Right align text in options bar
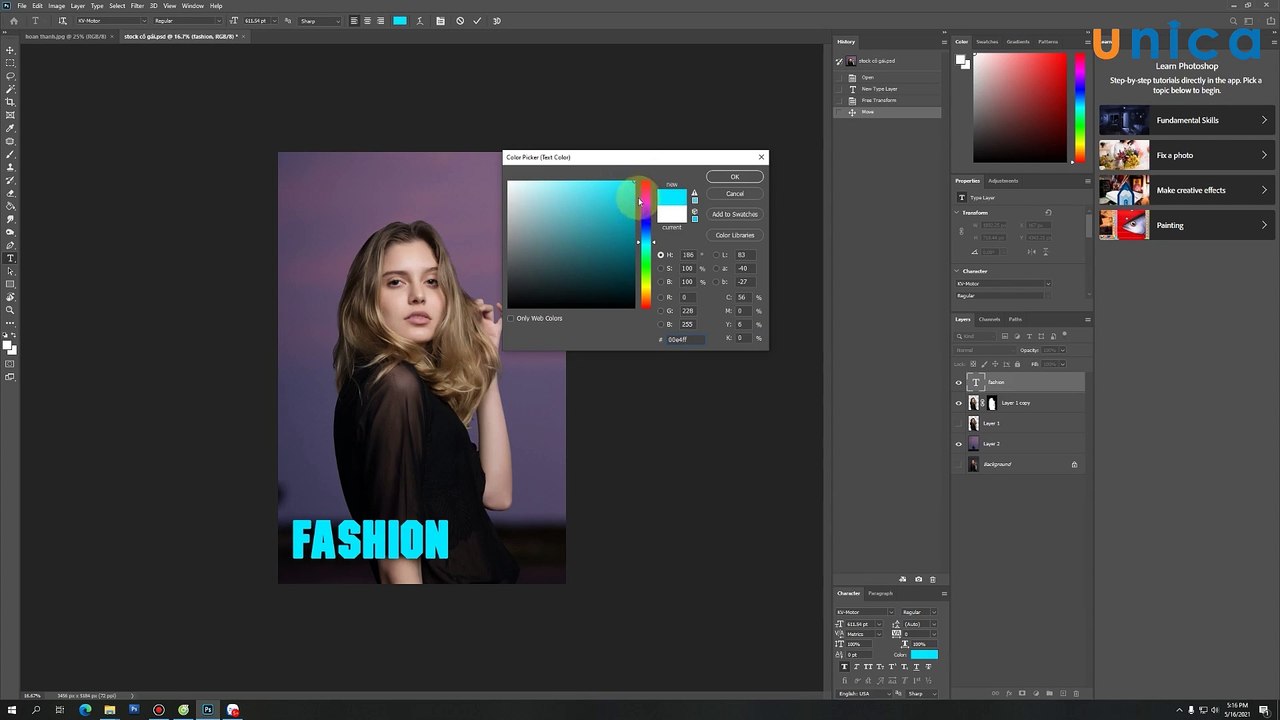 click(x=380, y=20)
